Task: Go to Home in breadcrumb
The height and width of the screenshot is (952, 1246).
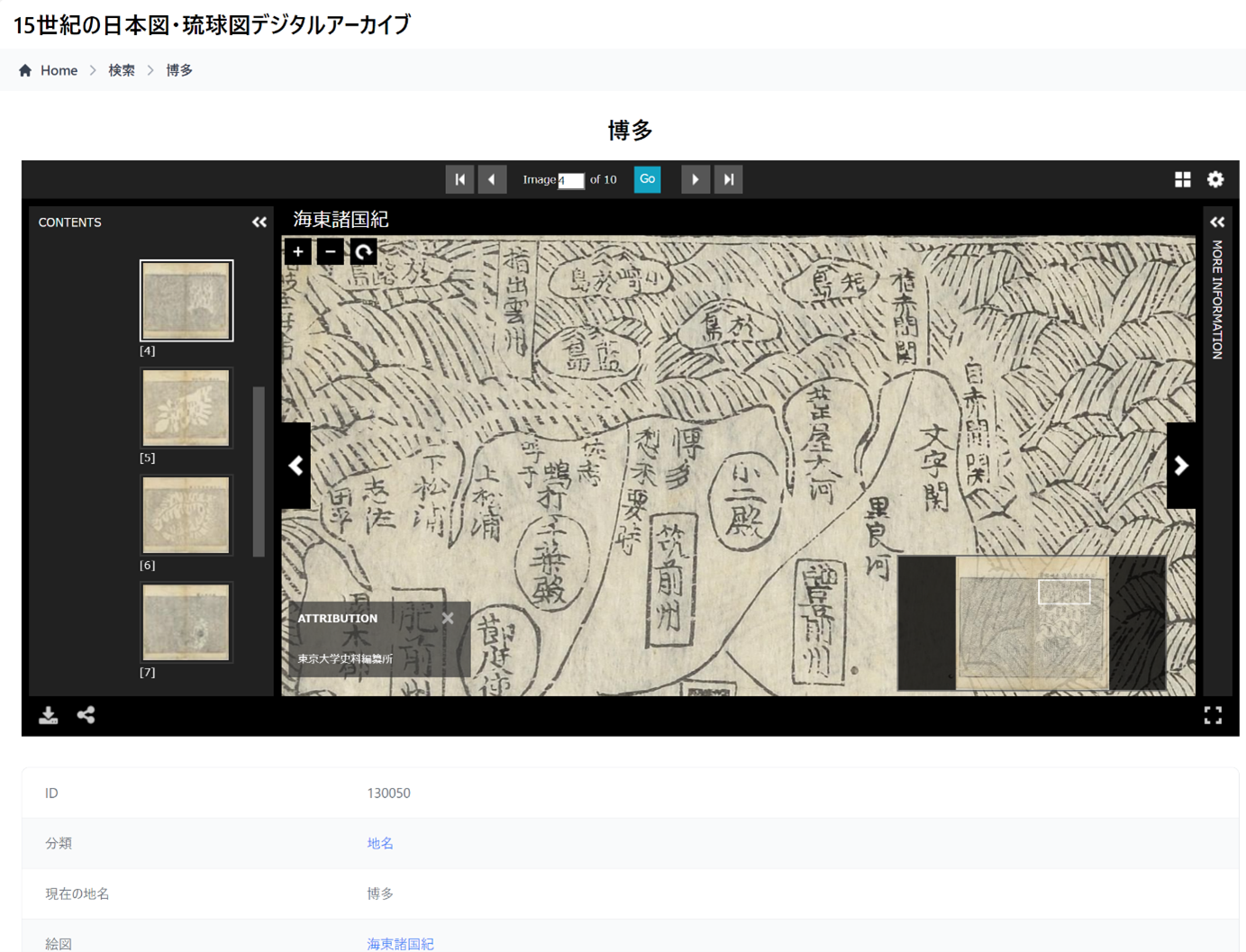Action: tap(59, 70)
